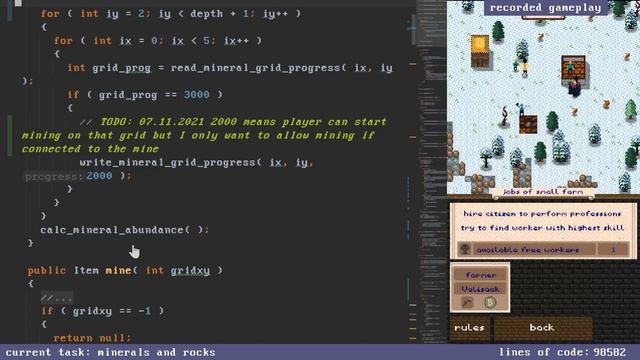640x360 pixels.
Task: Click the worker head icon beside available free workers
Action: point(464,249)
